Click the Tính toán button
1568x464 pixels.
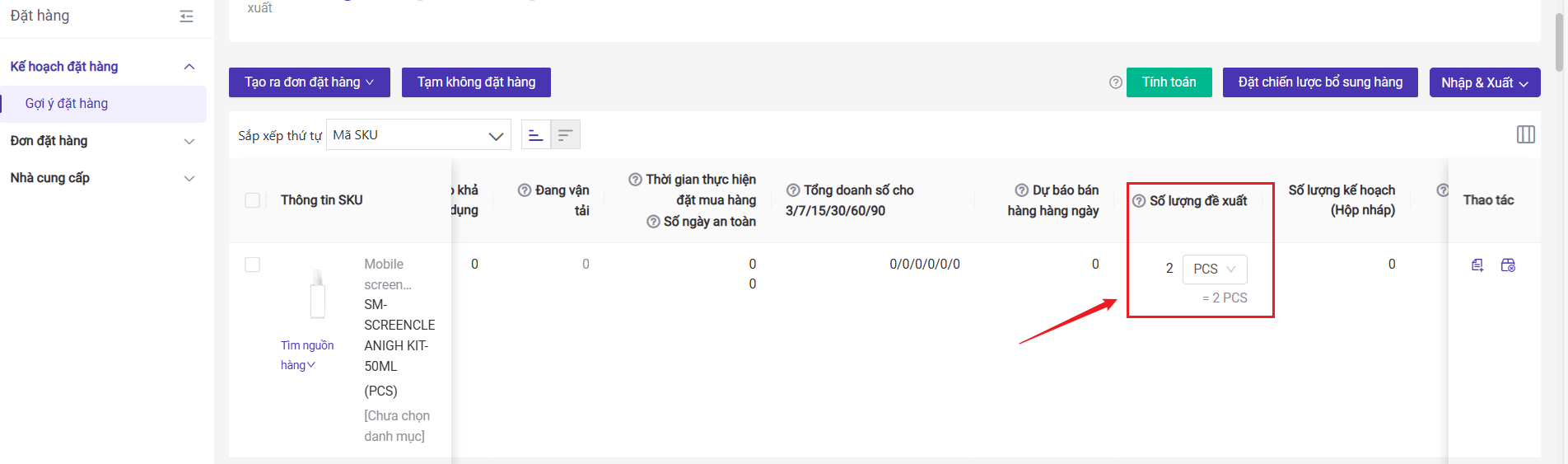coord(1169,82)
